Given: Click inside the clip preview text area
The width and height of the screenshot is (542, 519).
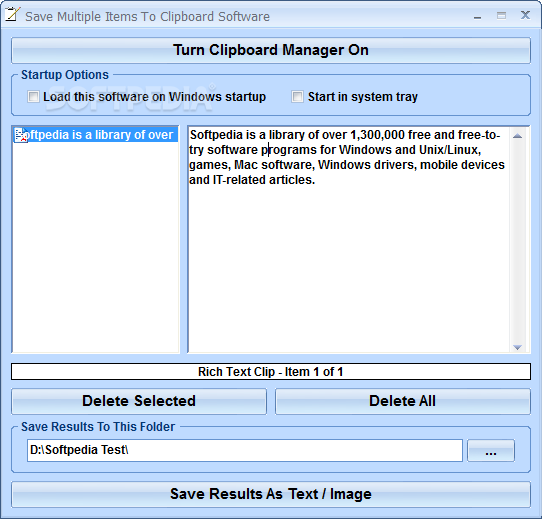Looking at the screenshot, I should point(348,239).
